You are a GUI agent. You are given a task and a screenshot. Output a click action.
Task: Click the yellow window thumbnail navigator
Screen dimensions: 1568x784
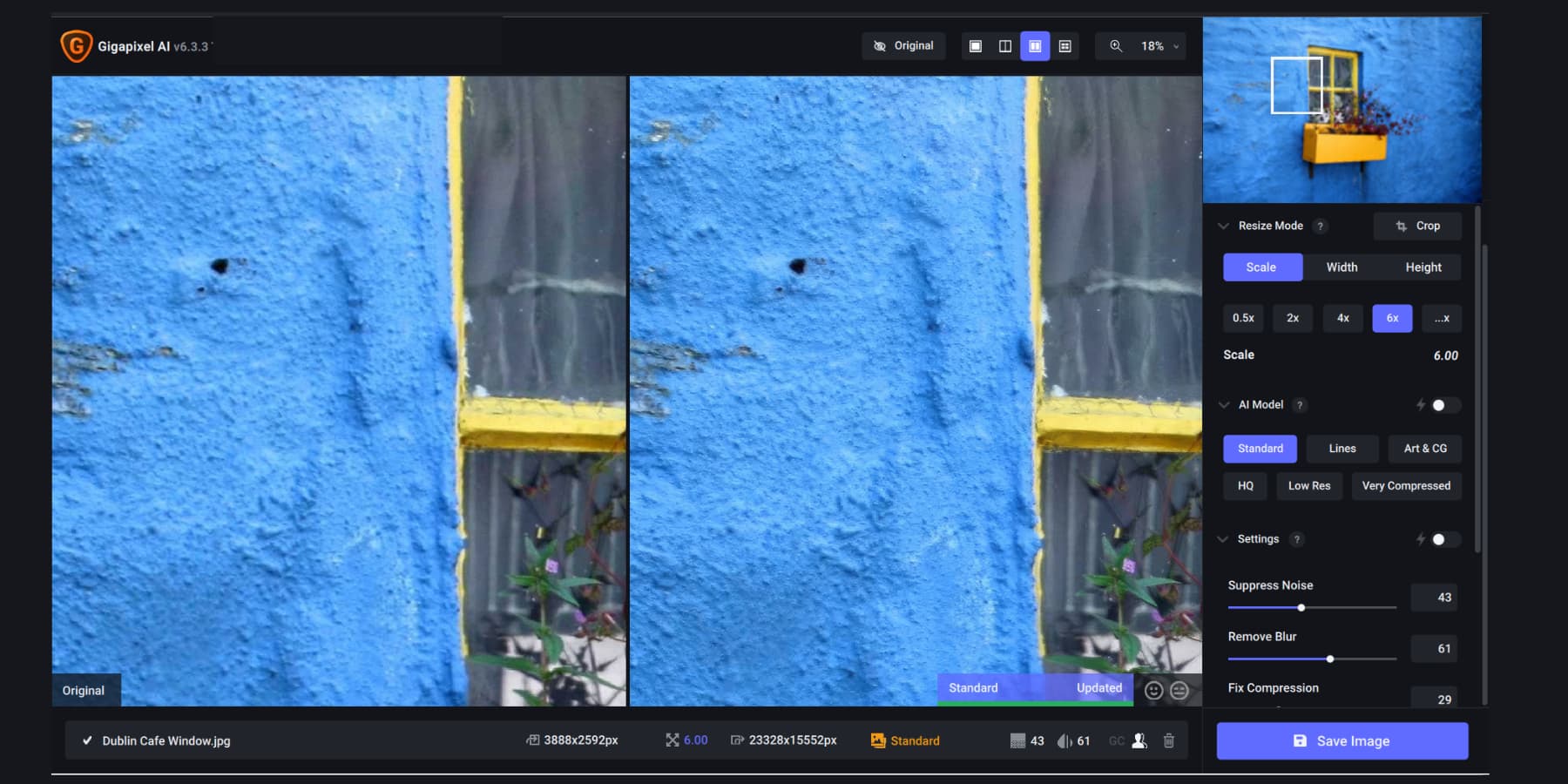(x=1342, y=108)
